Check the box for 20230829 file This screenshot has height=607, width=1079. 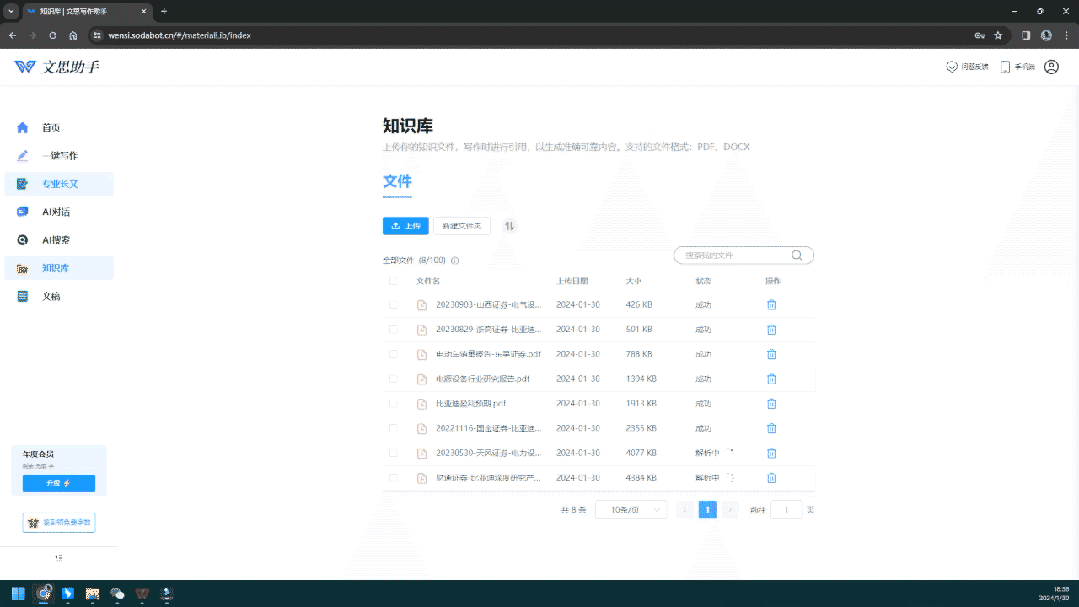(393, 330)
